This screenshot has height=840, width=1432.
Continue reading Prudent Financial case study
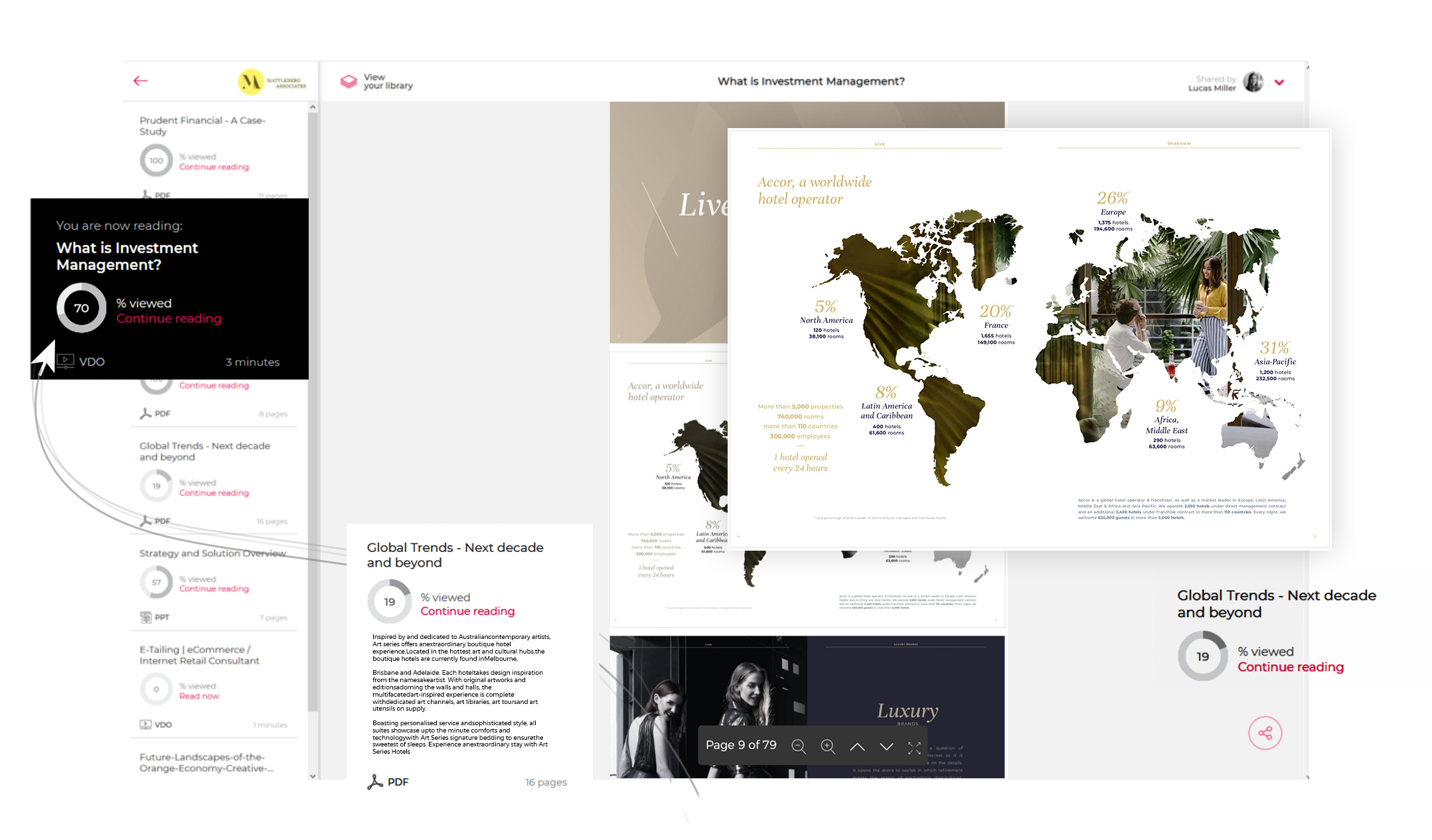point(214,167)
